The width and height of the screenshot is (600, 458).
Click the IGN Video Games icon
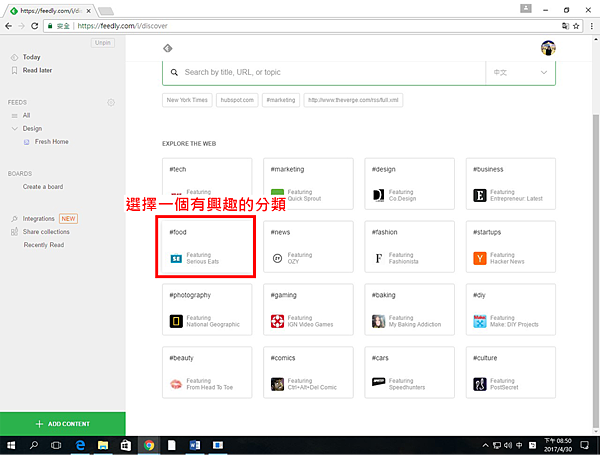[x=277, y=321]
